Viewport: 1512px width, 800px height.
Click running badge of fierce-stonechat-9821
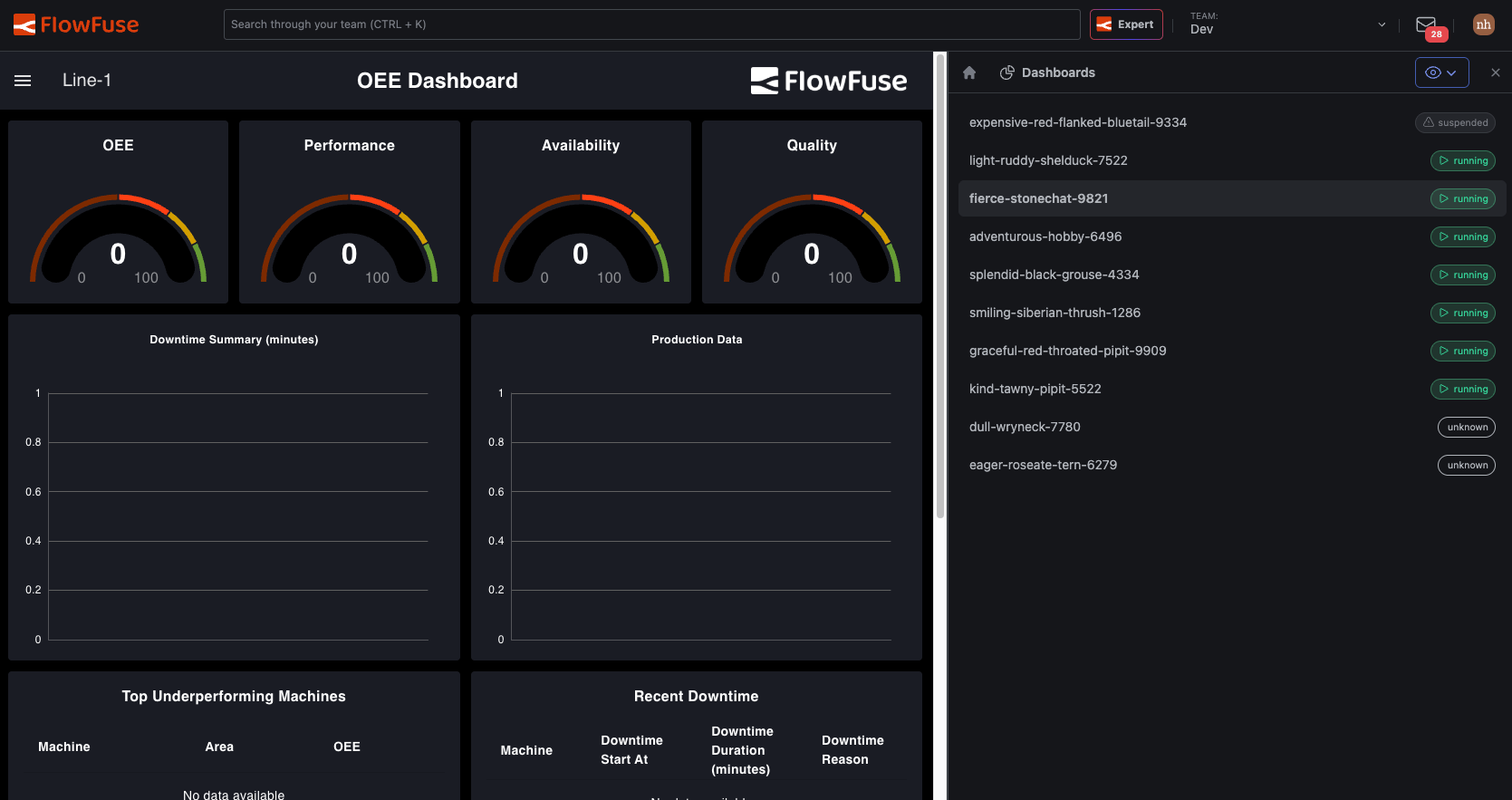1463,198
